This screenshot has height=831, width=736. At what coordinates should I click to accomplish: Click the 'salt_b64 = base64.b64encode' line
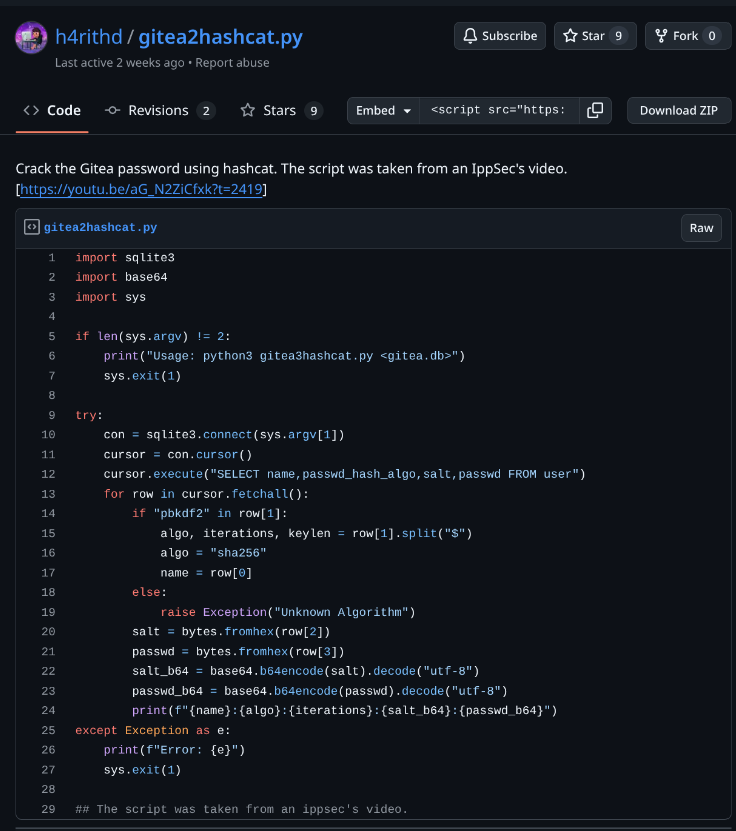coord(306,671)
